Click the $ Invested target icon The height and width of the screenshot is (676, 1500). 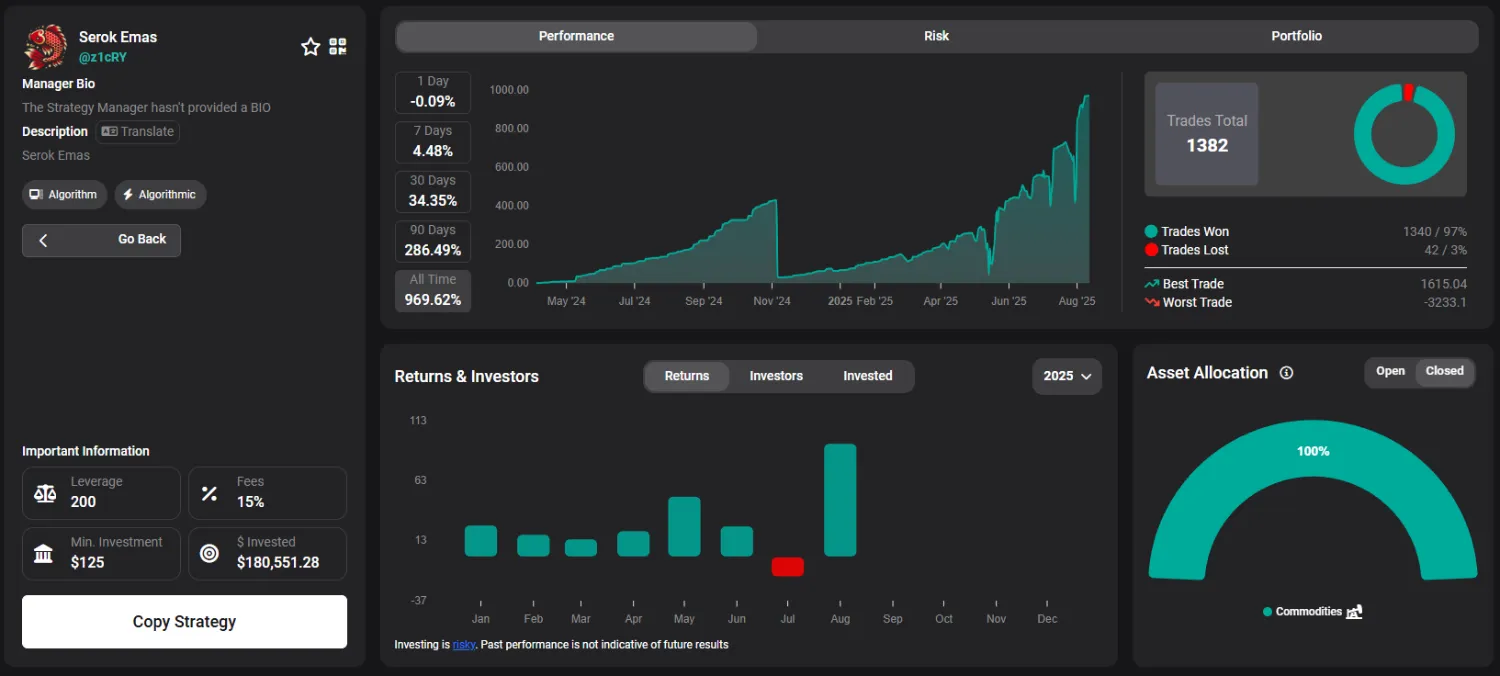tap(209, 553)
